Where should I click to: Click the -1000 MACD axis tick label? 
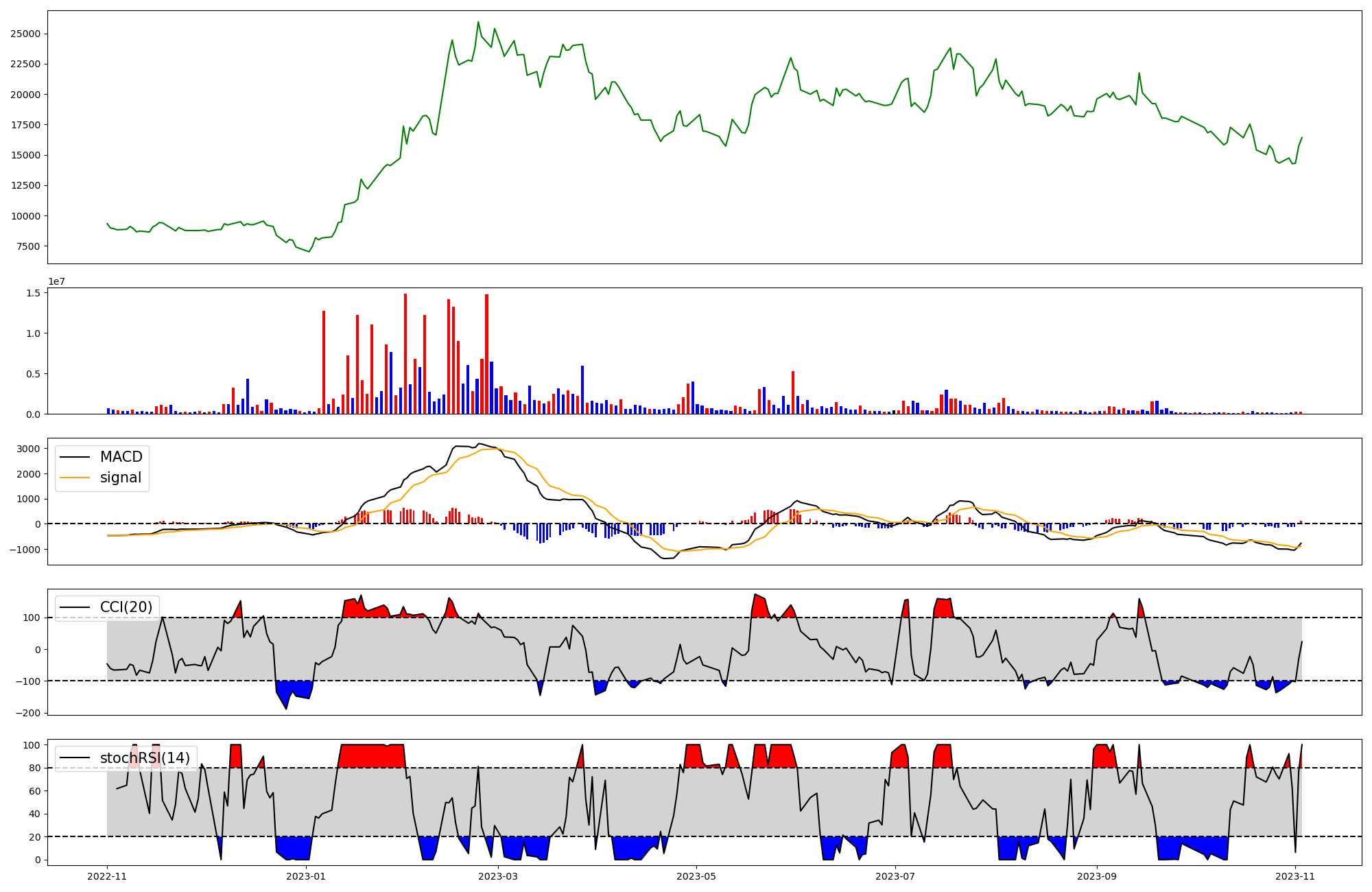(26, 550)
